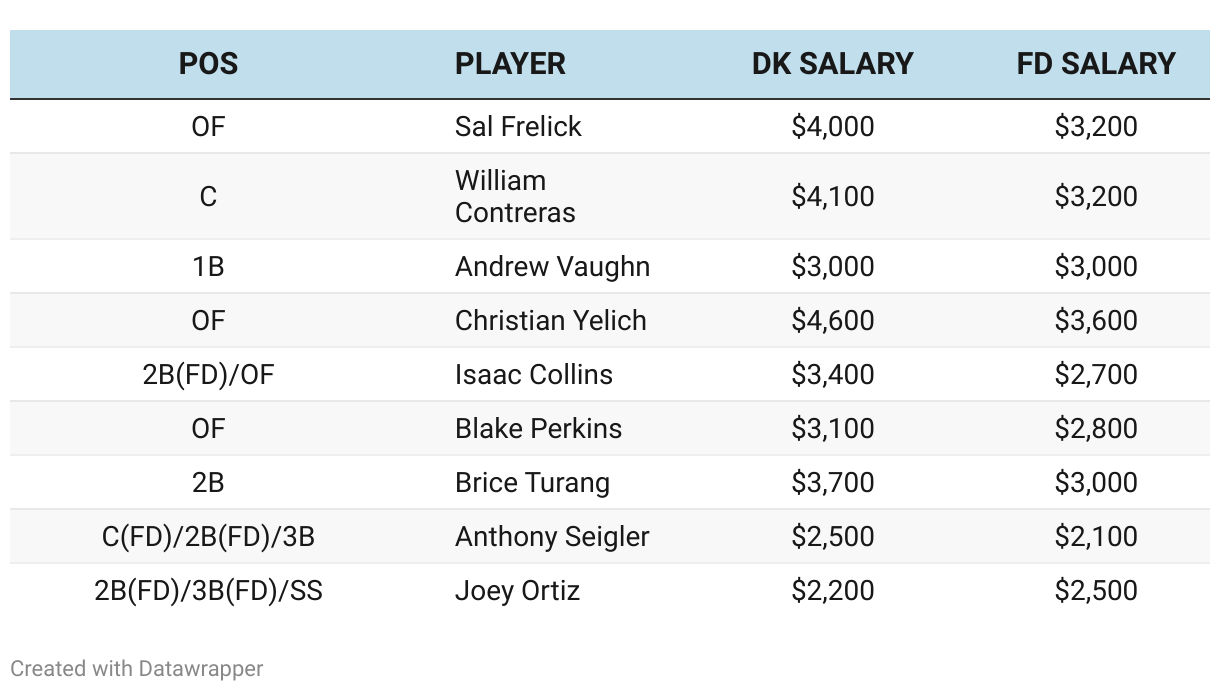Select the PLAYER column header
Image resolution: width=1220 pixels, height=692 pixels.
click(x=510, y=64)
